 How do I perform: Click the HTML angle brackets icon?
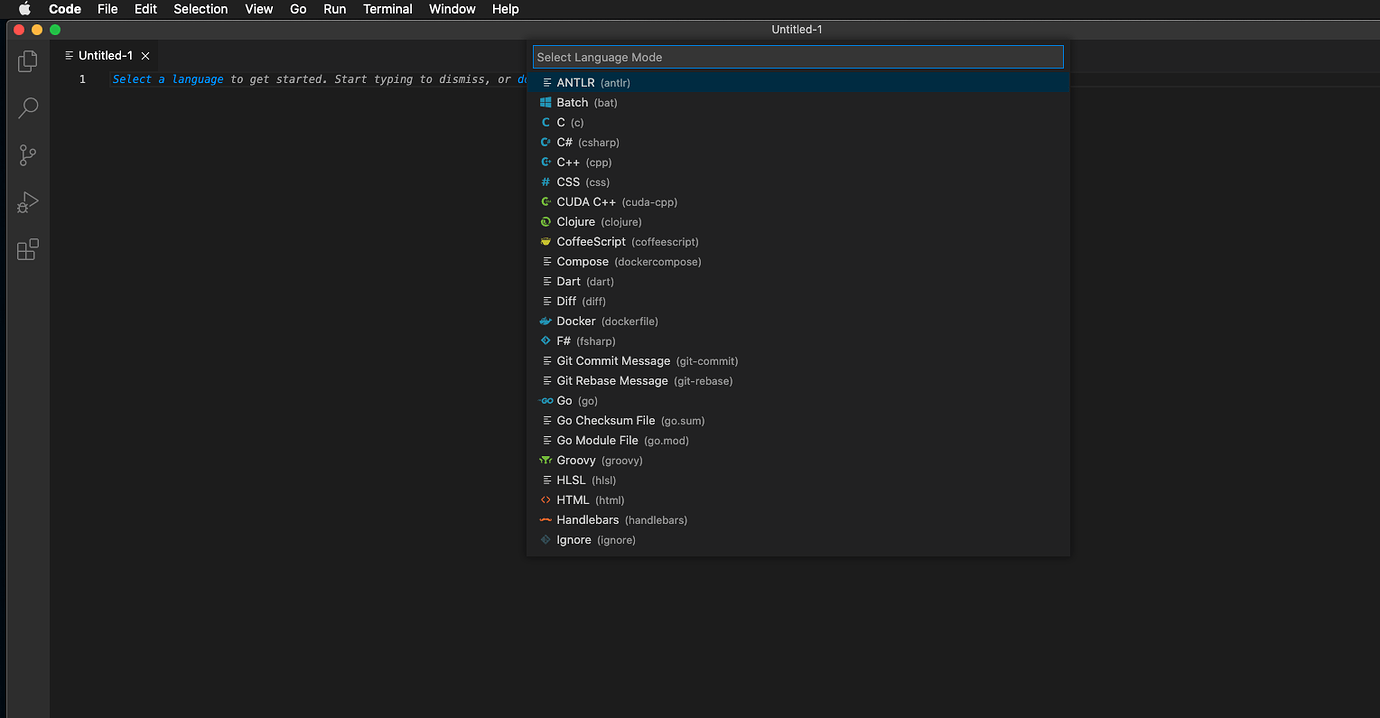[546, 500]
